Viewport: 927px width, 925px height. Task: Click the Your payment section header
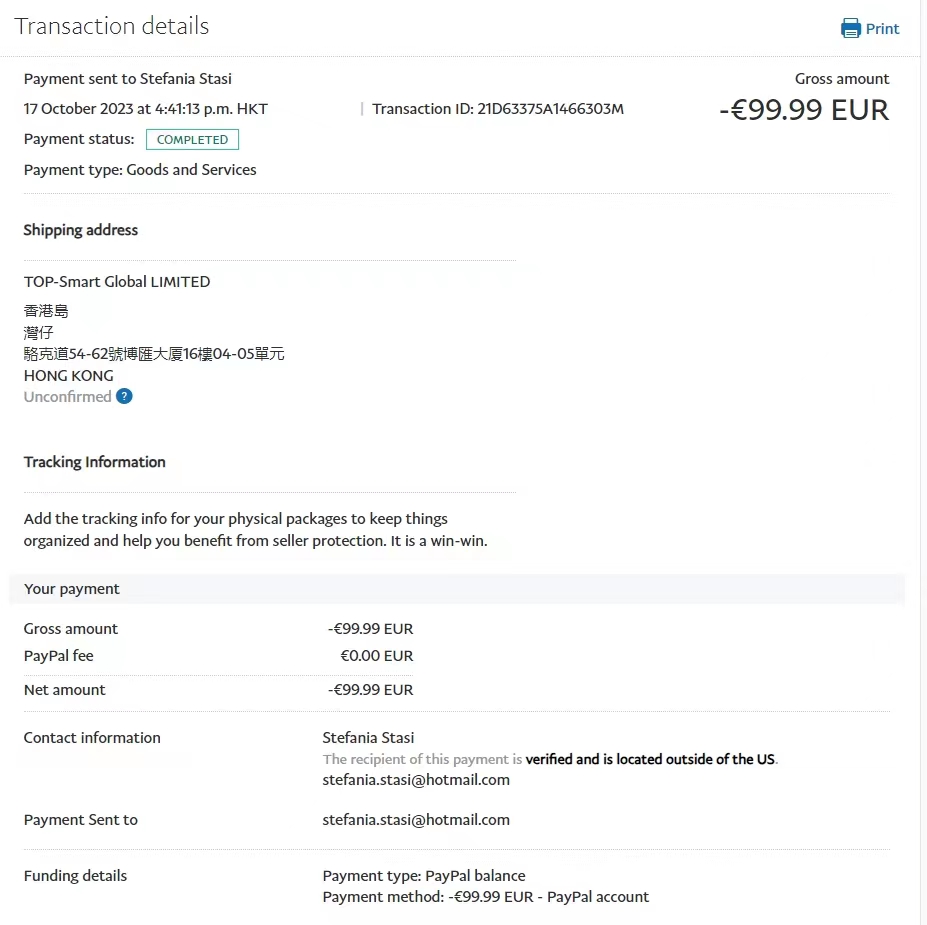click(x=72, y=589)
